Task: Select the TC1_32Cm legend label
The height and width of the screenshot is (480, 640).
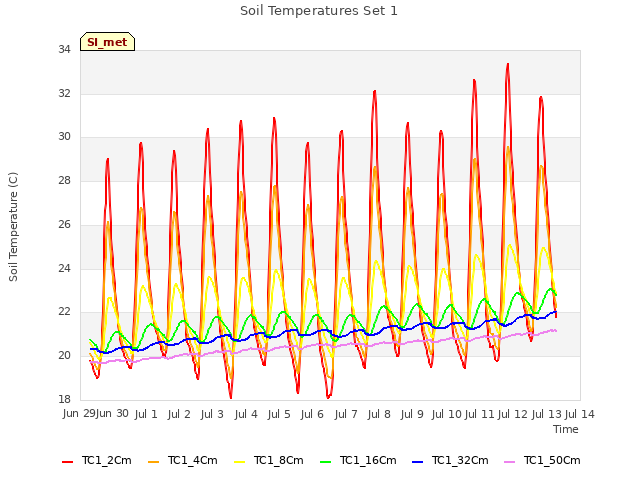Action: coord(460,460)
